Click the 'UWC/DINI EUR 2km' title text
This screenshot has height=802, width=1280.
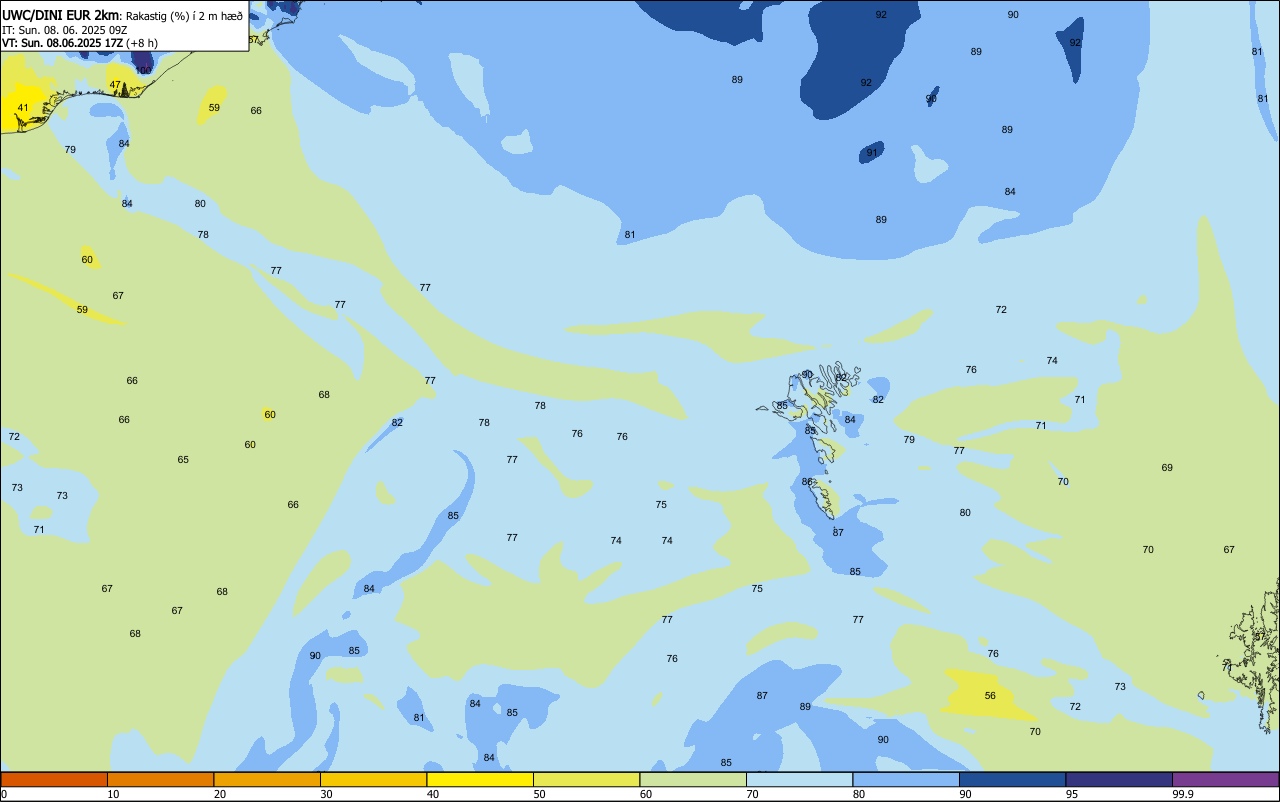tap(61, 15)
